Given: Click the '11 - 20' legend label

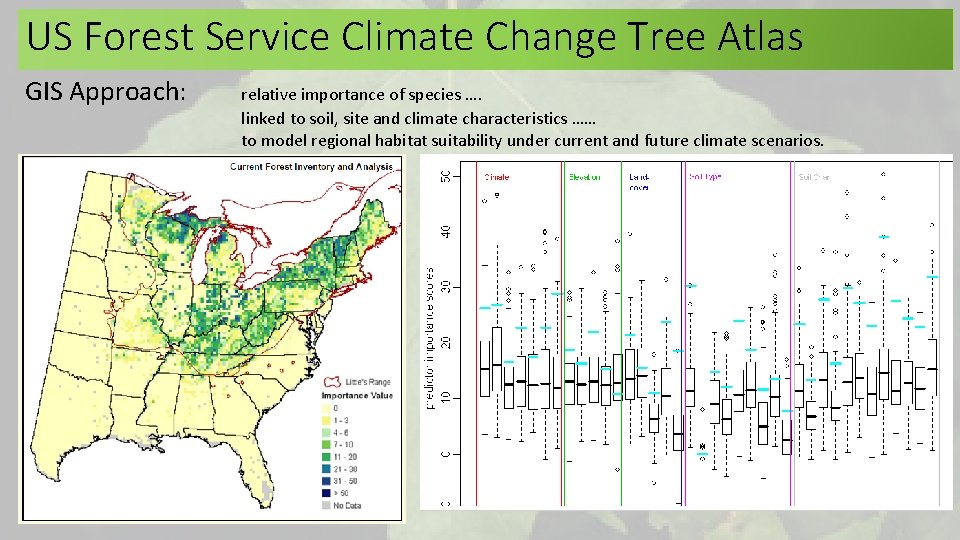Looking at the screenshot, I should (345, 457).
